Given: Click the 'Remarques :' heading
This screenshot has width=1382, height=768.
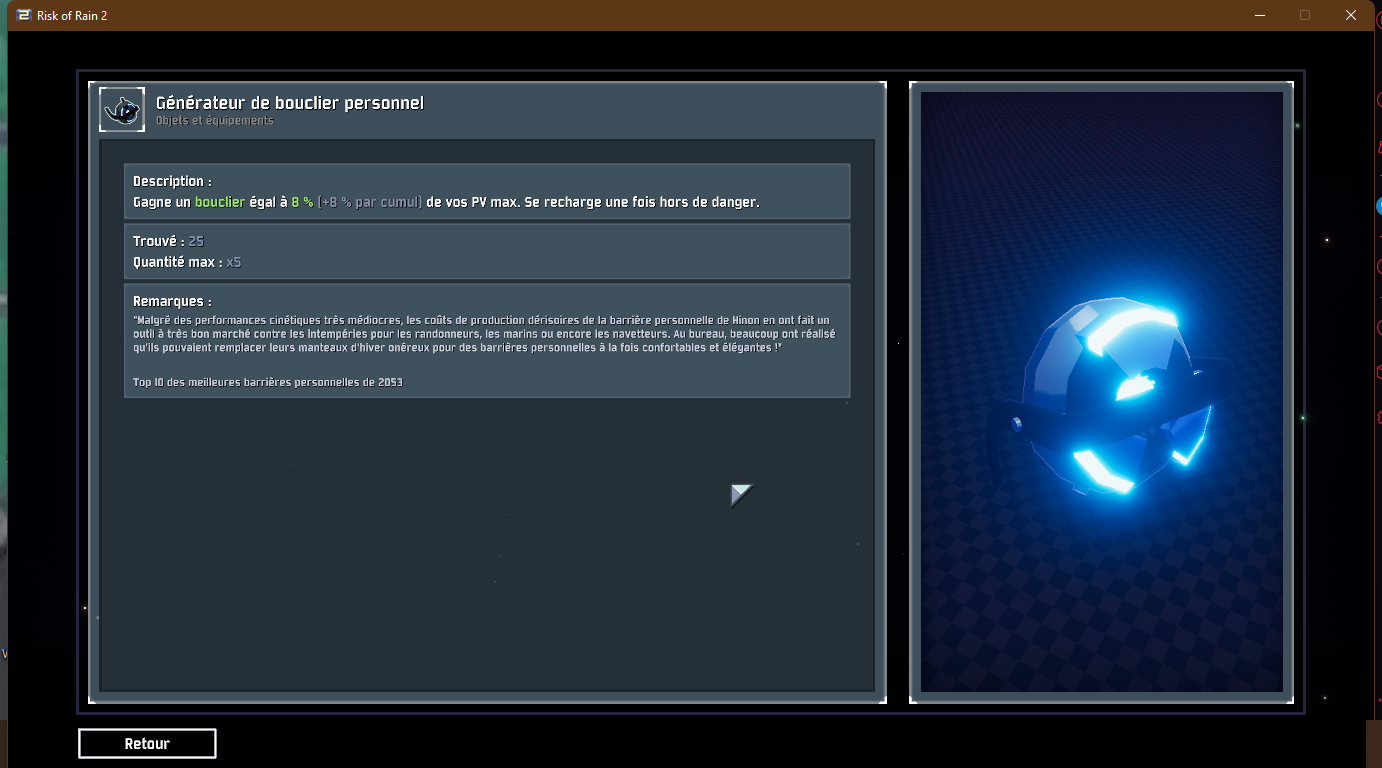Looking at the screenshot, I should (172, 301).
